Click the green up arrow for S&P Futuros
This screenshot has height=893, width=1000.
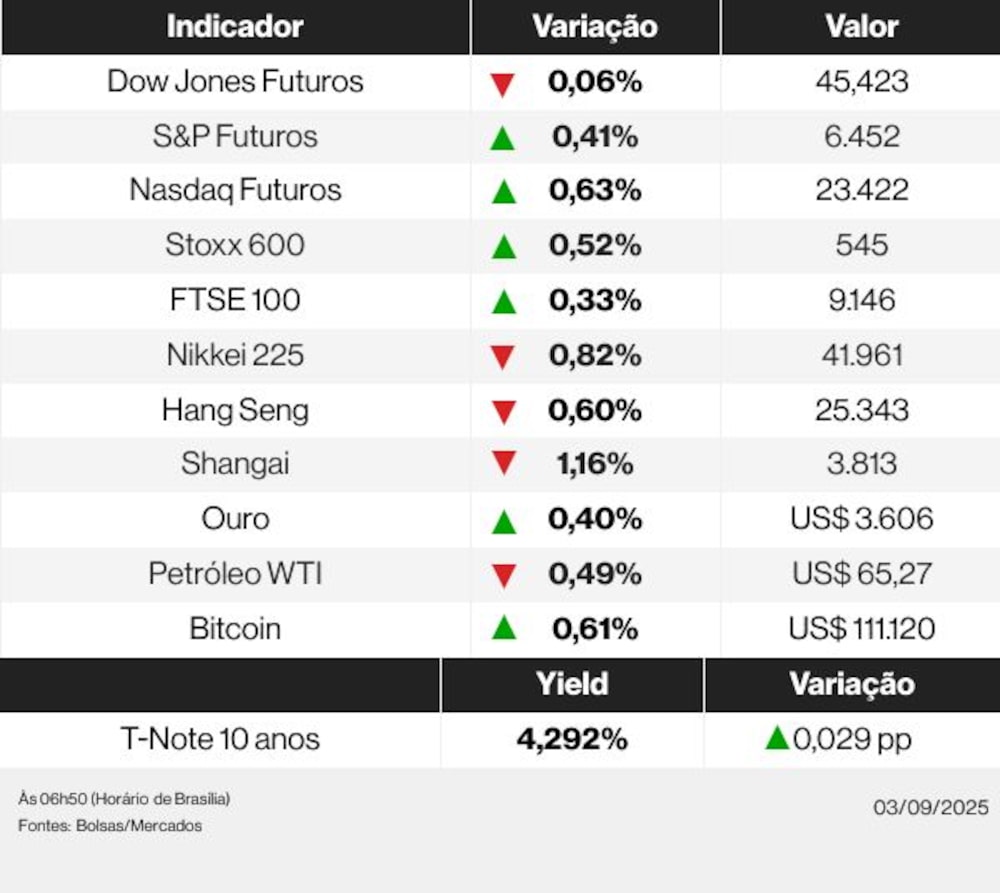(x=502, y=138)
